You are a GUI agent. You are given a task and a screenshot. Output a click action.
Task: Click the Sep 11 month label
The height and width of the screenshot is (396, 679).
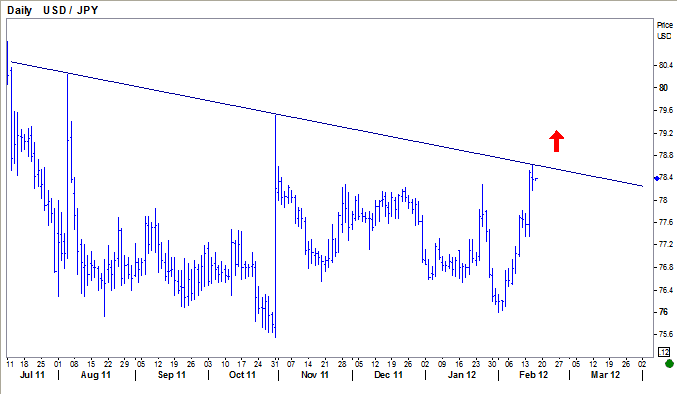point(171,374)
